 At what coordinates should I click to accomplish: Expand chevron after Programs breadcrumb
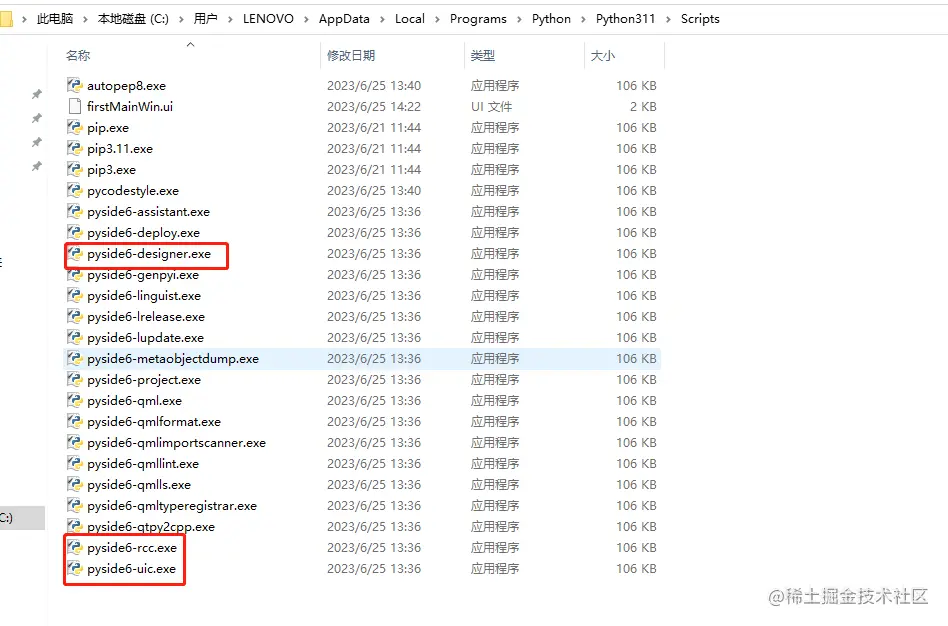tap(519, 19)
